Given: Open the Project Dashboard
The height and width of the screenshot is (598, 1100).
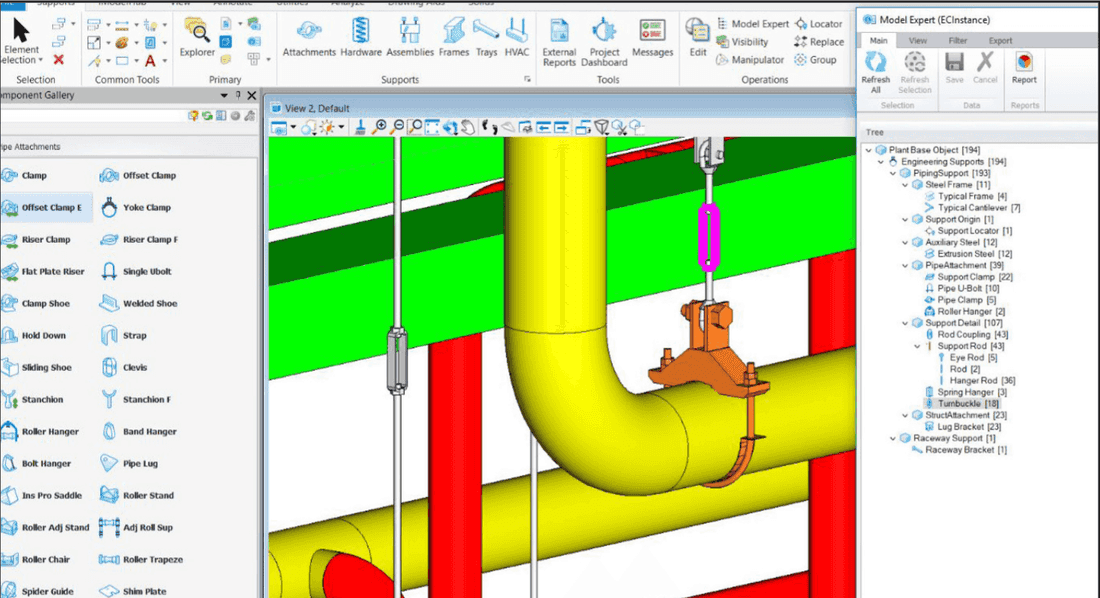Looking at the screenshot, I should tap(604, 43).
